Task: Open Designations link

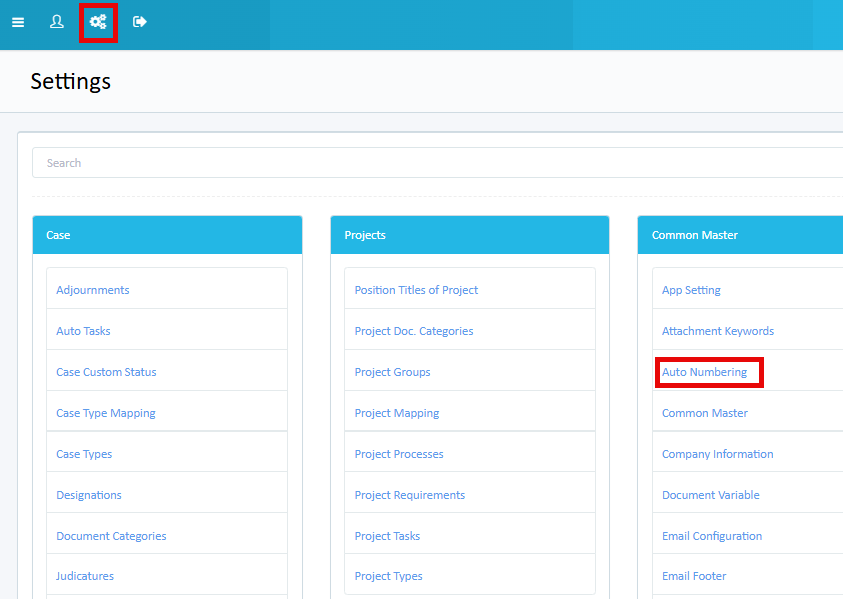Action: pos(89,495)
